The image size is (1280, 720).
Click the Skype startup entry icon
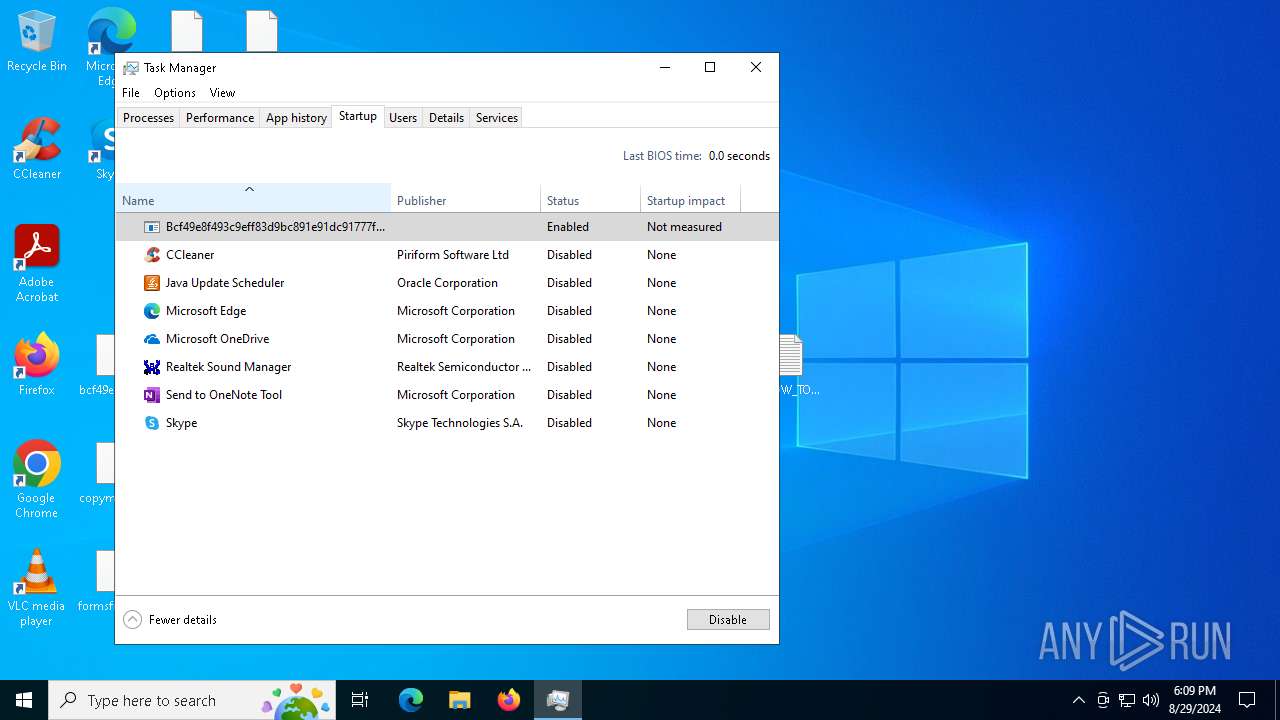pyautogui.click(x=152, y=423)
